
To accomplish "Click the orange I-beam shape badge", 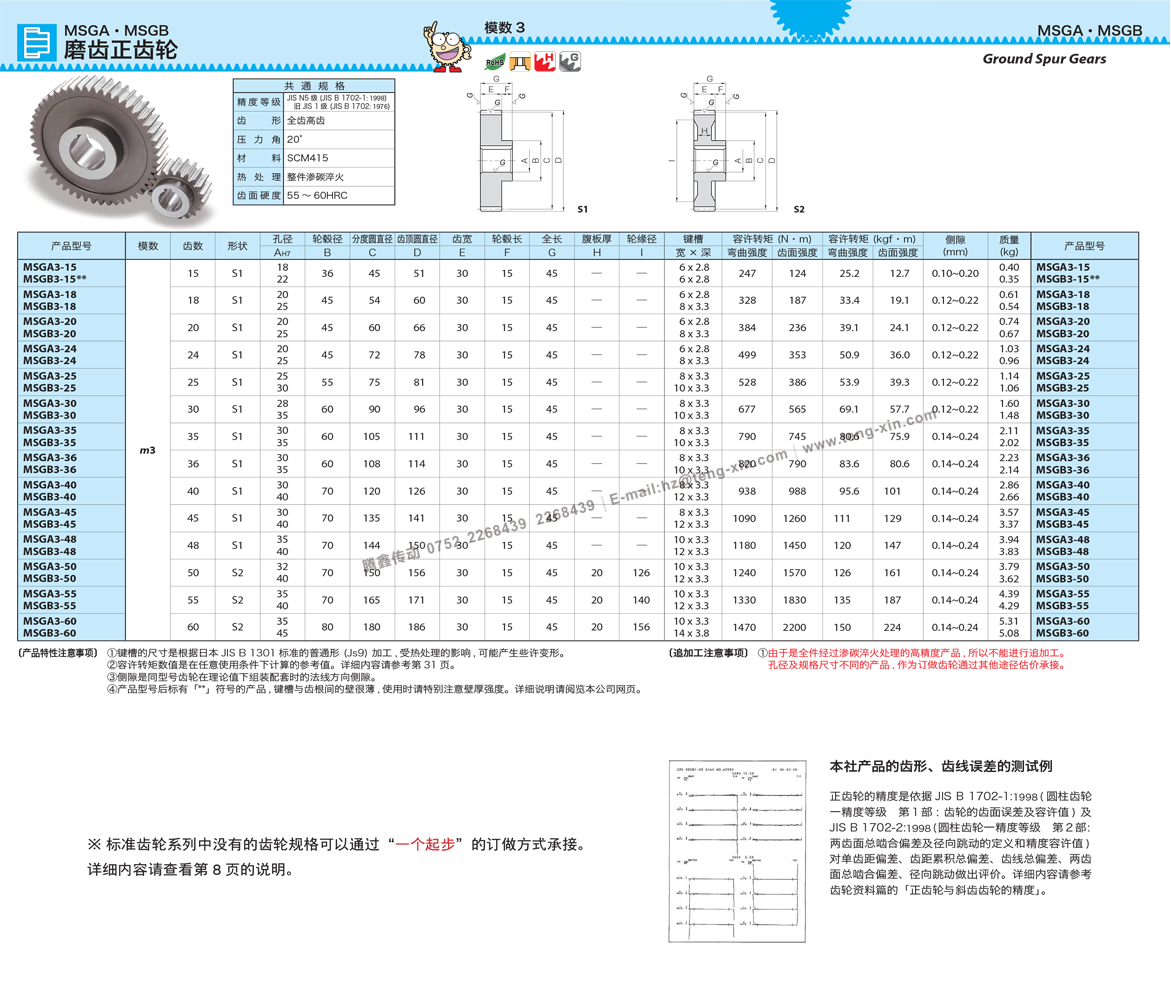I will click(x=519, y=63).
